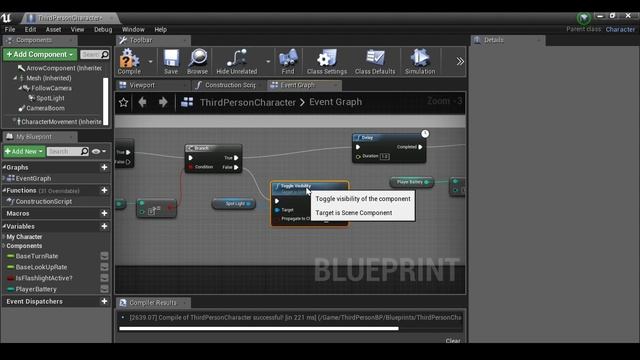This screenshot has width=640, height=360.
Task: Start Simulation from toolbar
Action: (x=420, y=61)
